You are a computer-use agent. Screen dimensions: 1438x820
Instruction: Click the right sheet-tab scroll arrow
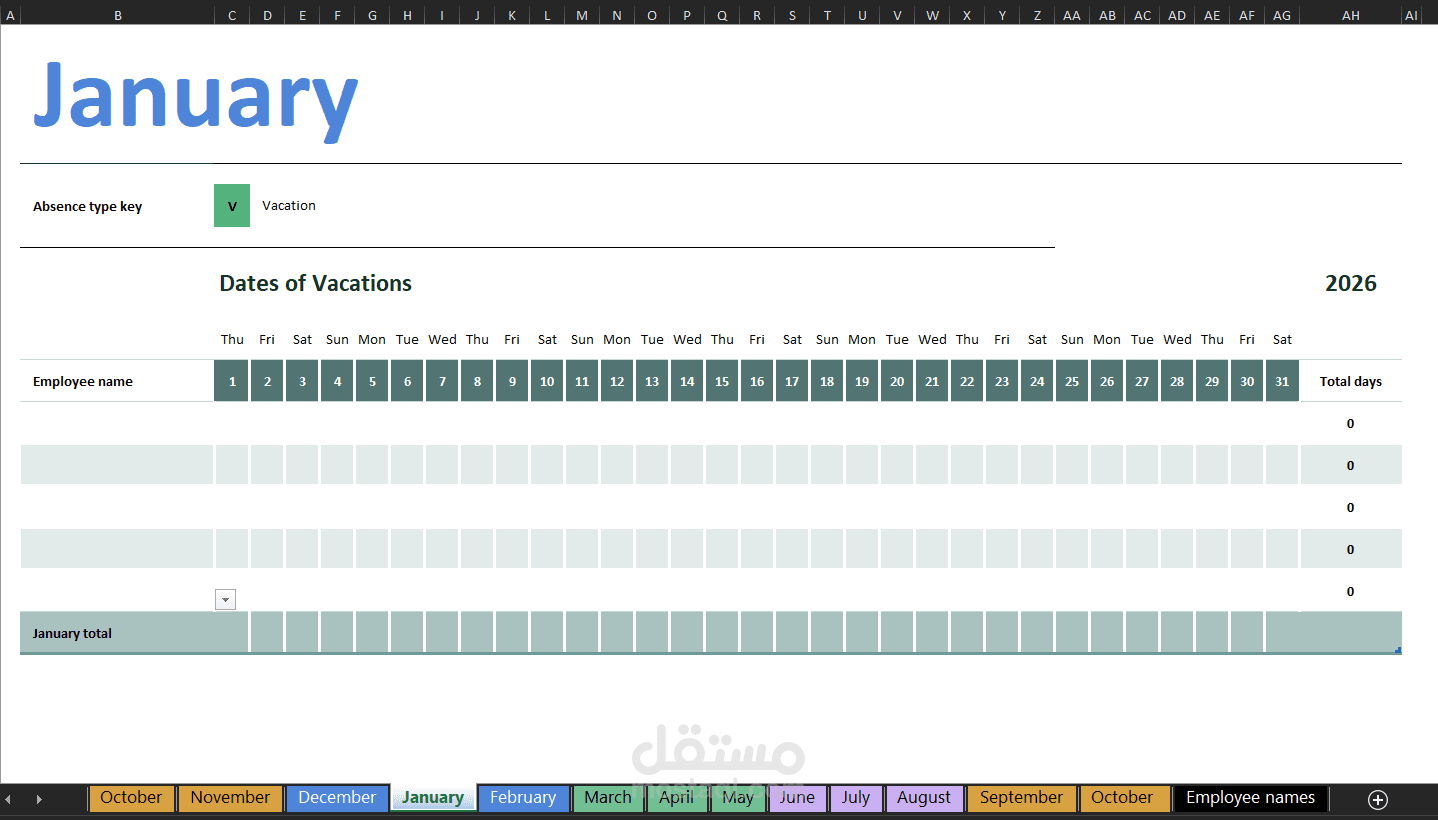click(x=39, y=799)
